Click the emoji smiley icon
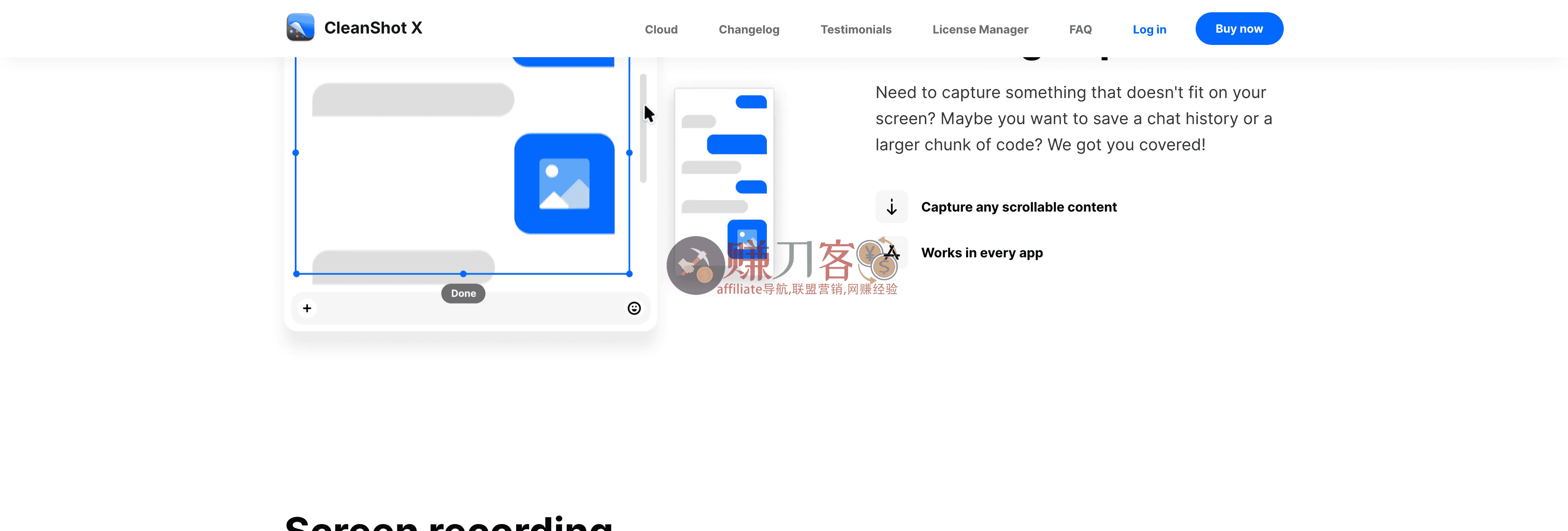Screen dimensions: 1568x531 (x=634, y=308)
